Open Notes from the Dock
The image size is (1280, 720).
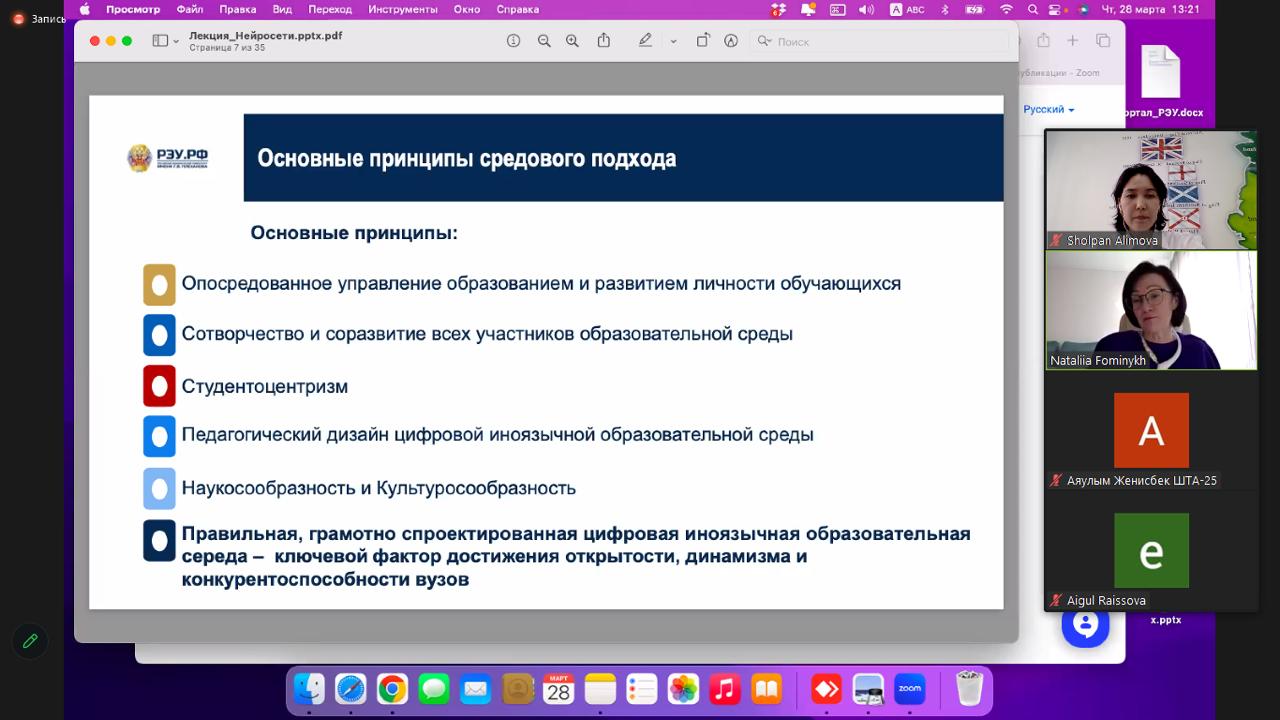[x=600, y=689]
